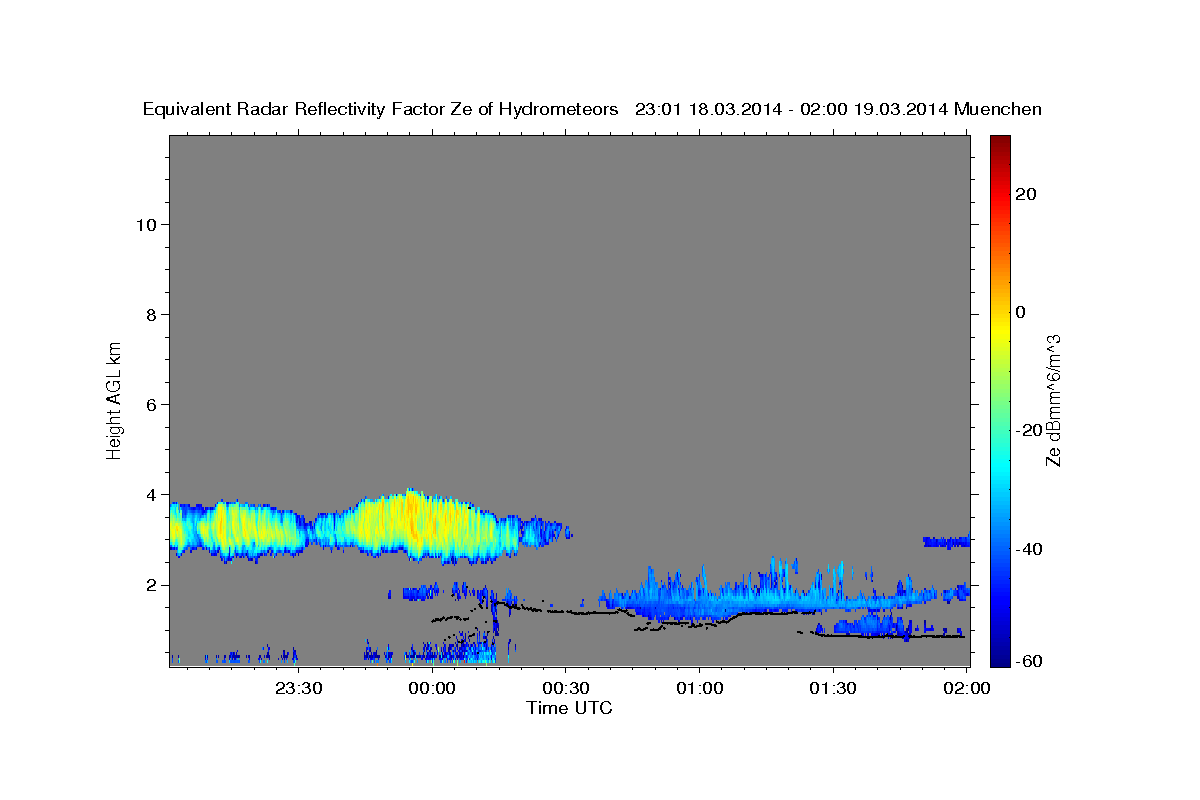
Task: Click the 23:30 time tick label
Action: (298, 688)
